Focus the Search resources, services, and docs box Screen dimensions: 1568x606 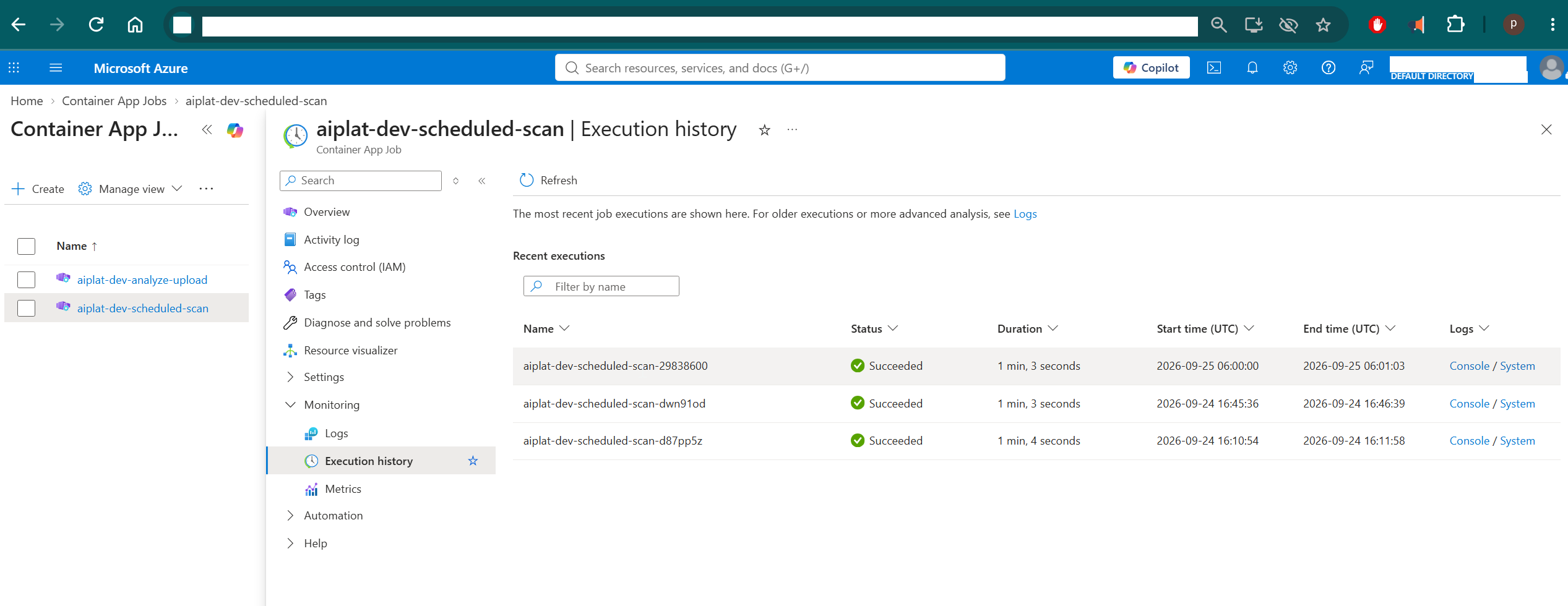pos(780,67)
